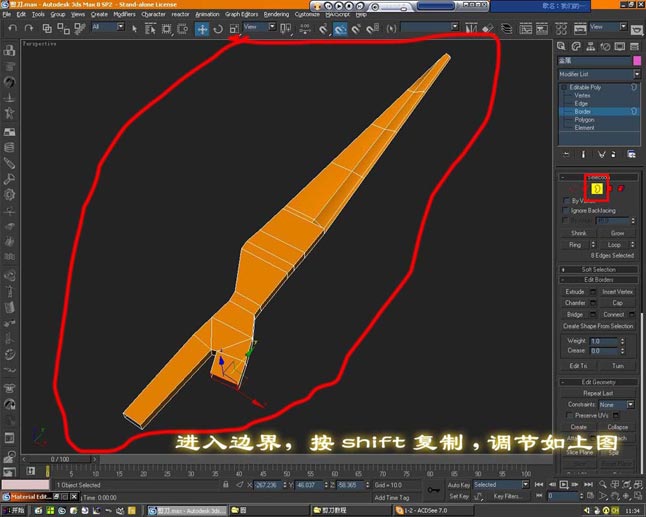Click the Align tool icon
646x517 pixels.
coord(488,28)
